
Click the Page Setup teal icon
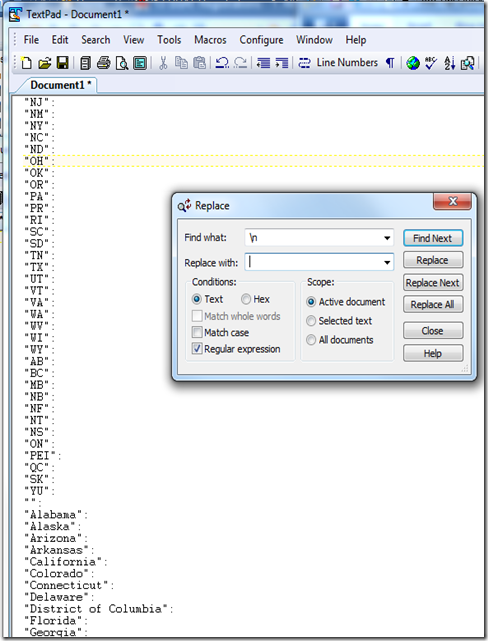(140, 63)
